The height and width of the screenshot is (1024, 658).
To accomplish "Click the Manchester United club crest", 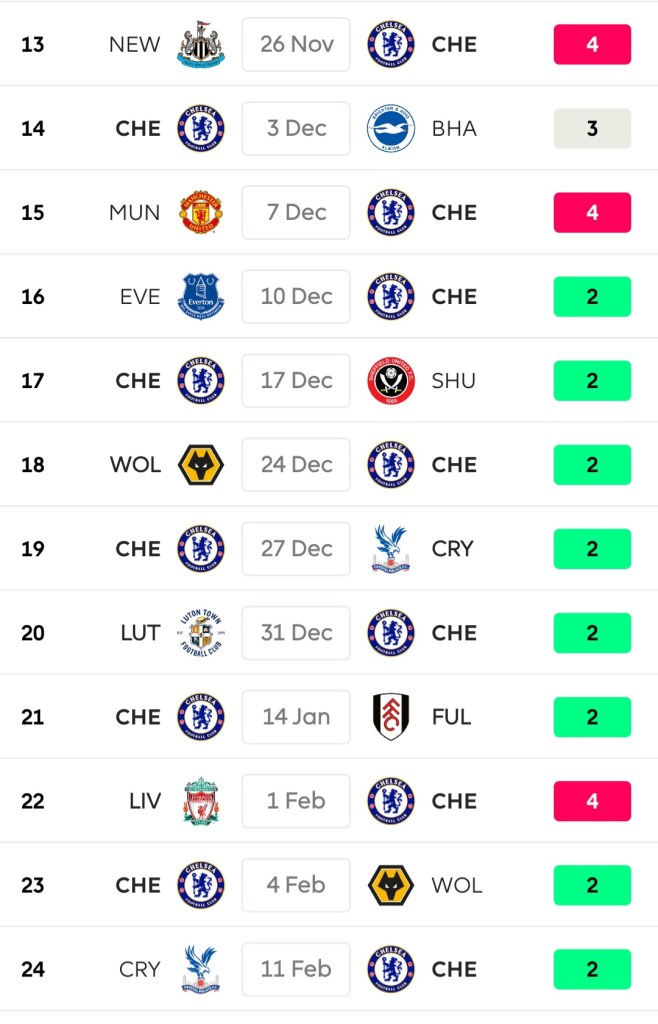I will pyautogui.click(x=201, y=213).
